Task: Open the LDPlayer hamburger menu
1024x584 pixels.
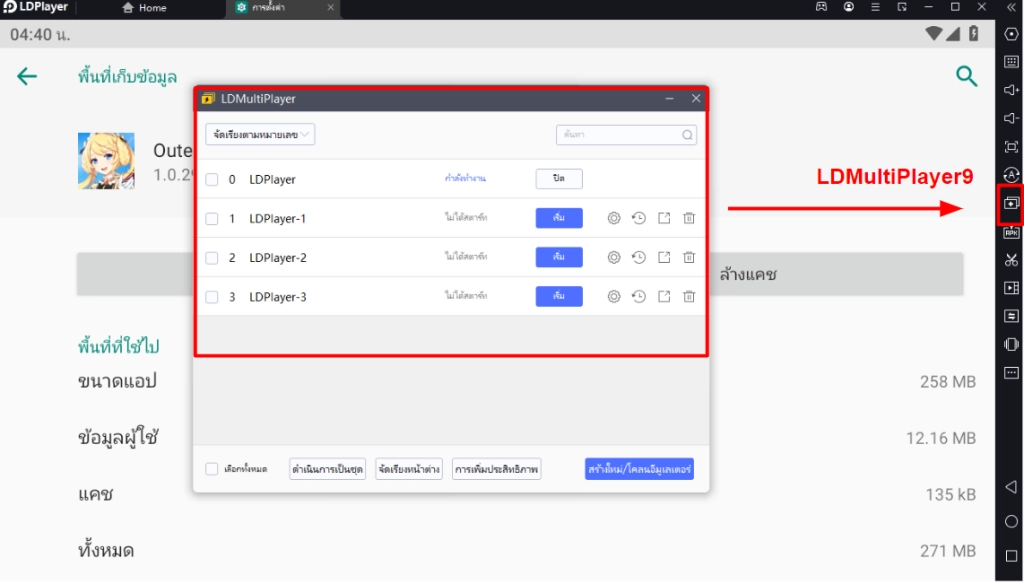Action: [875, 7]
